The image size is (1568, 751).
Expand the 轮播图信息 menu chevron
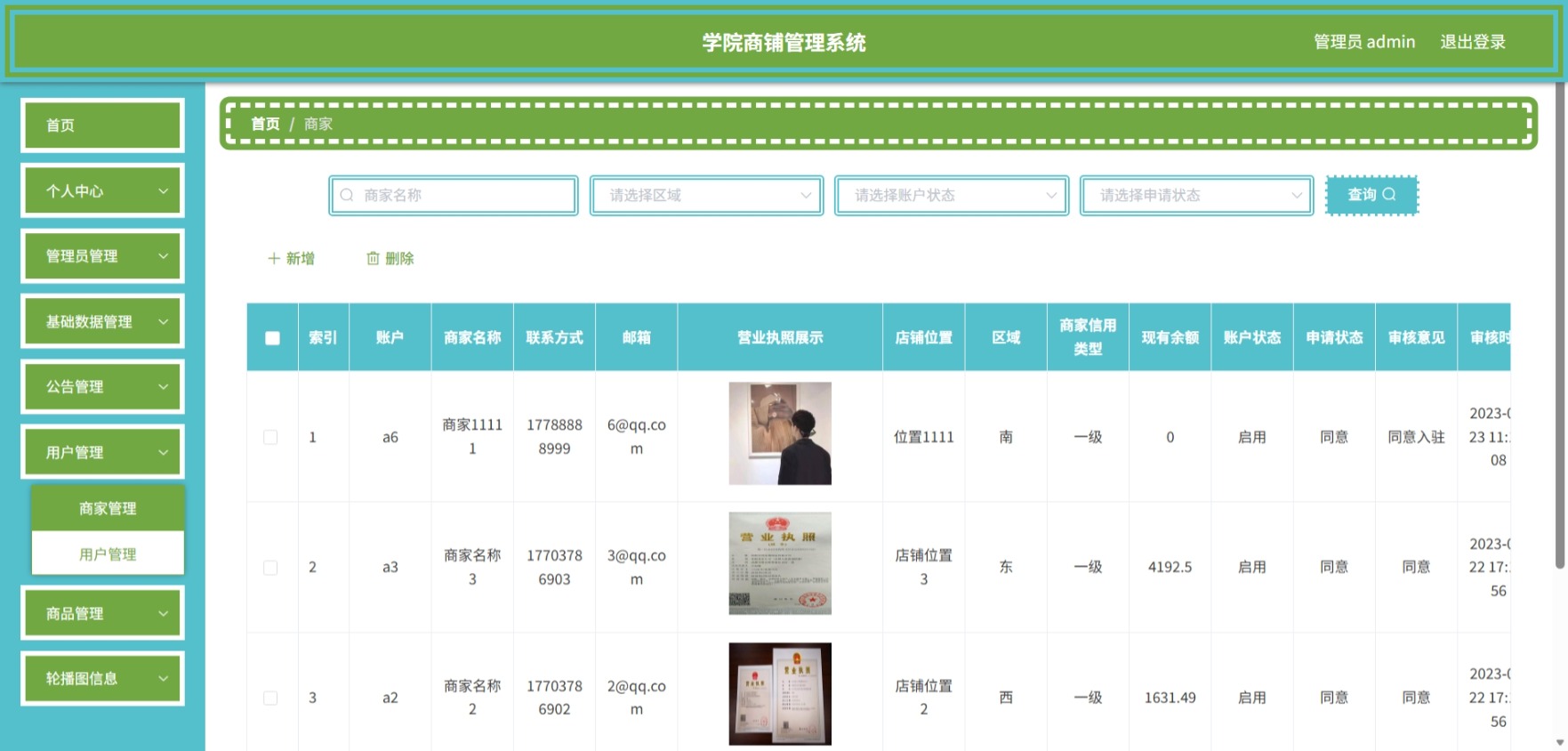[x=164, y=678]
